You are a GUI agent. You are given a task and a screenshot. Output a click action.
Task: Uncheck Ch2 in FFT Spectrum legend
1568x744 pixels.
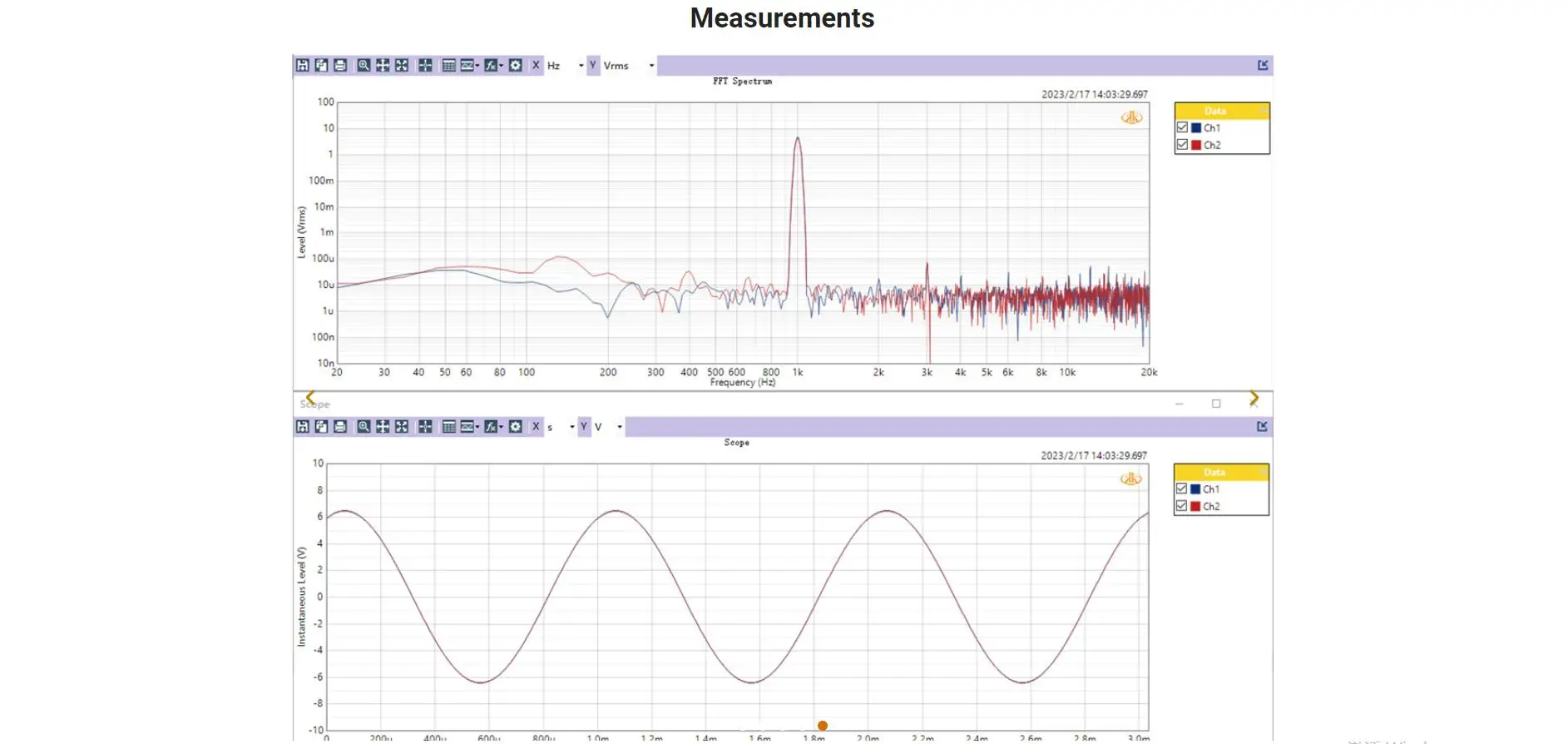[x=1182, y=145]
